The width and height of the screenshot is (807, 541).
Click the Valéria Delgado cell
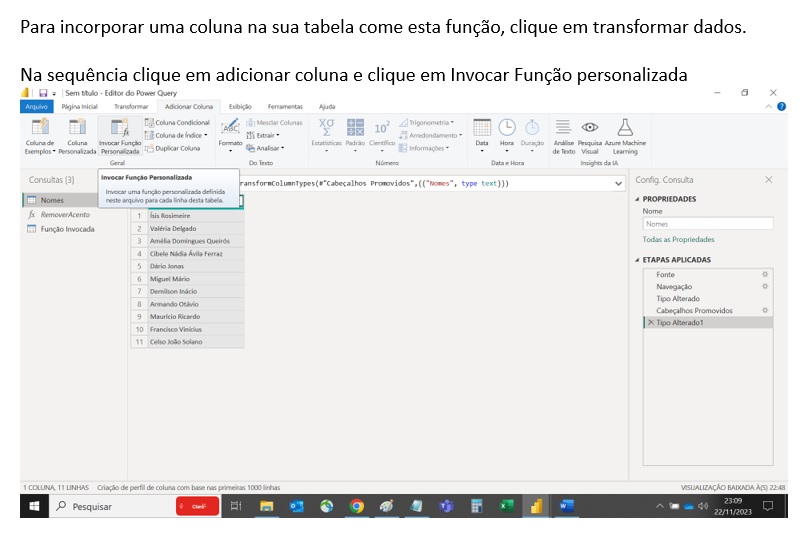[196, 229]
